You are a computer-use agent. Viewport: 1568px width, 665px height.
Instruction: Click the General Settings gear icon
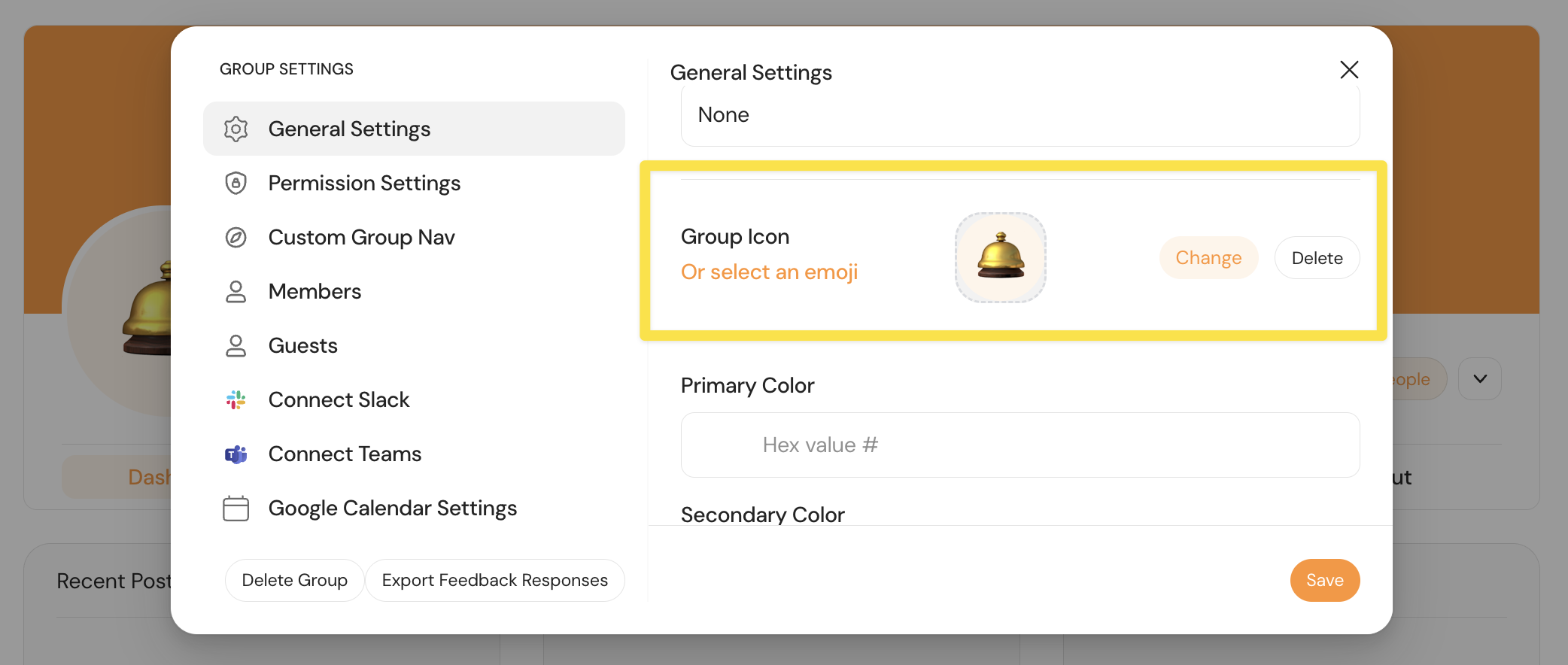(236, 129)
